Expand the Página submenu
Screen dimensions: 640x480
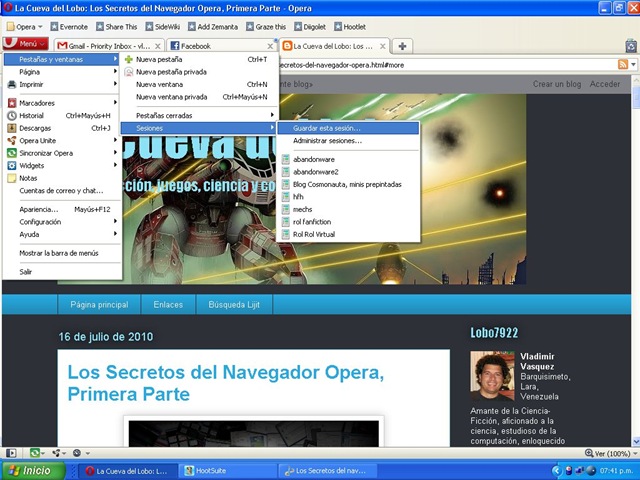tap(61, 72)
